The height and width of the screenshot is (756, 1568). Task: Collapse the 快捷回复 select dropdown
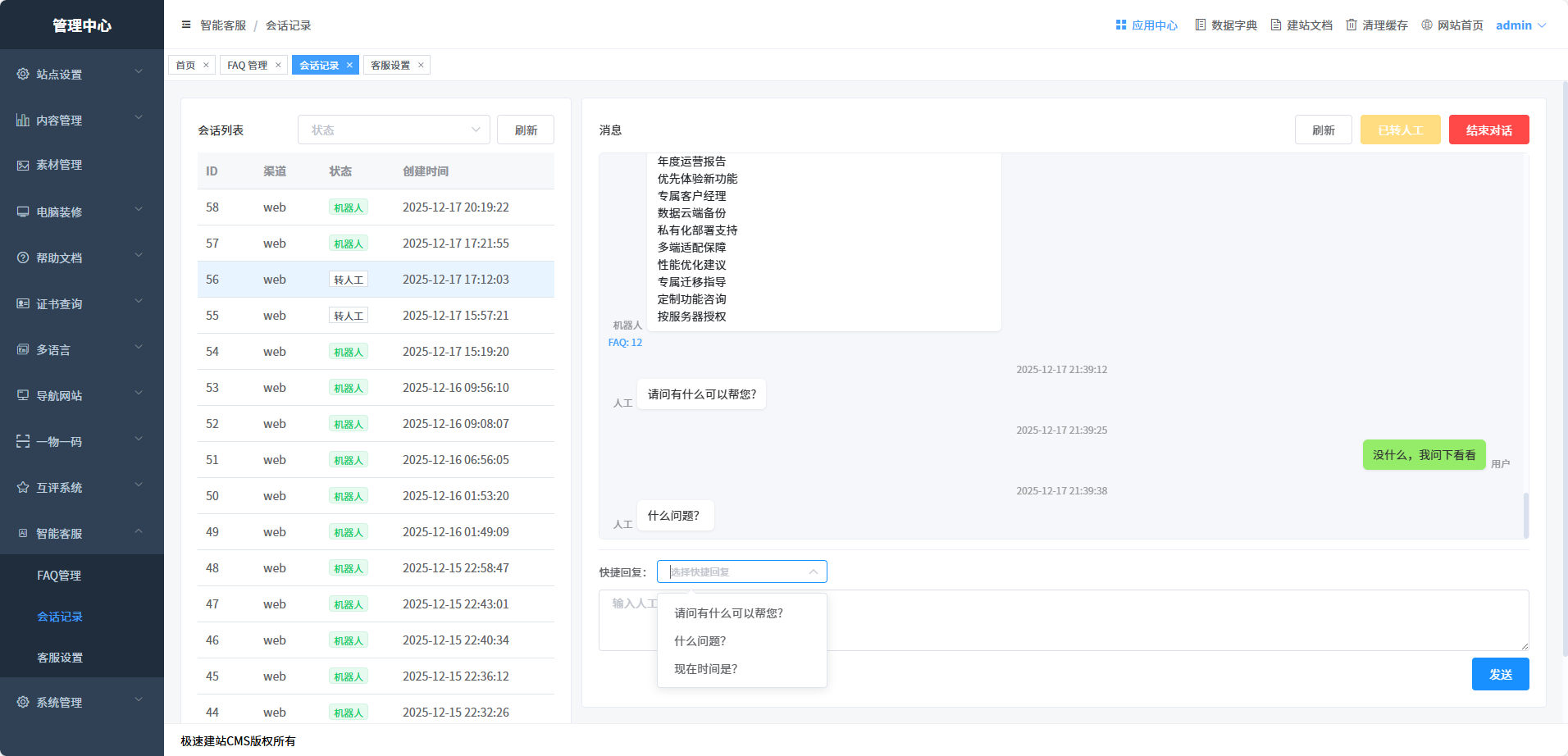click(x=813, y=572)
